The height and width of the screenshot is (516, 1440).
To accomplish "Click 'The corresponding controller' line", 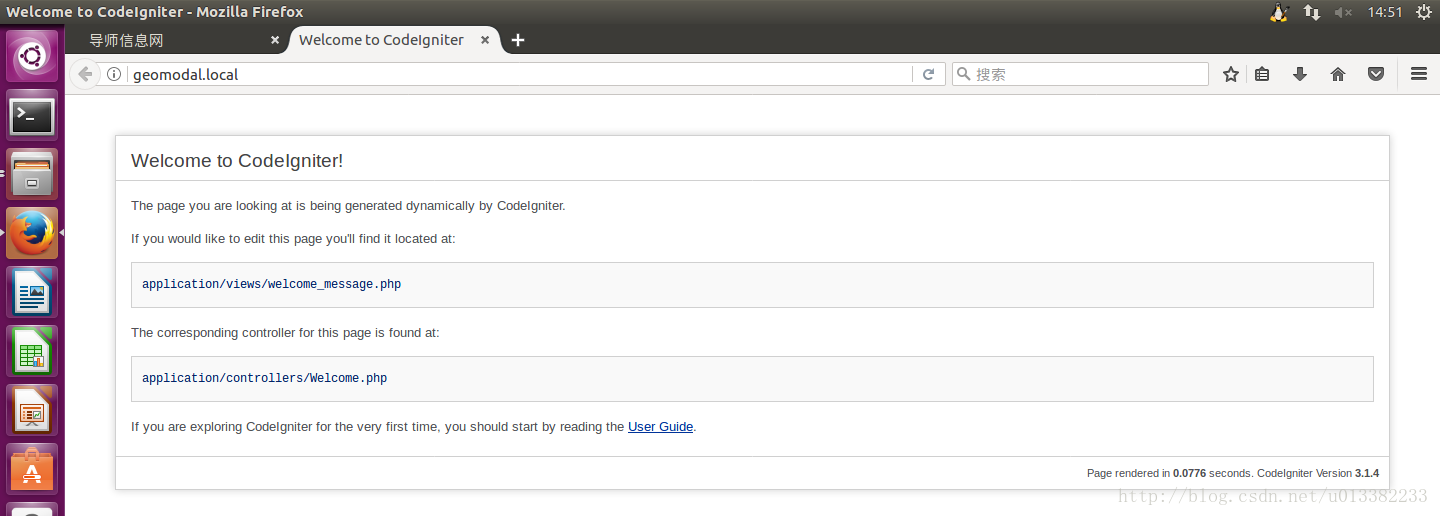I will pos(285,332).
